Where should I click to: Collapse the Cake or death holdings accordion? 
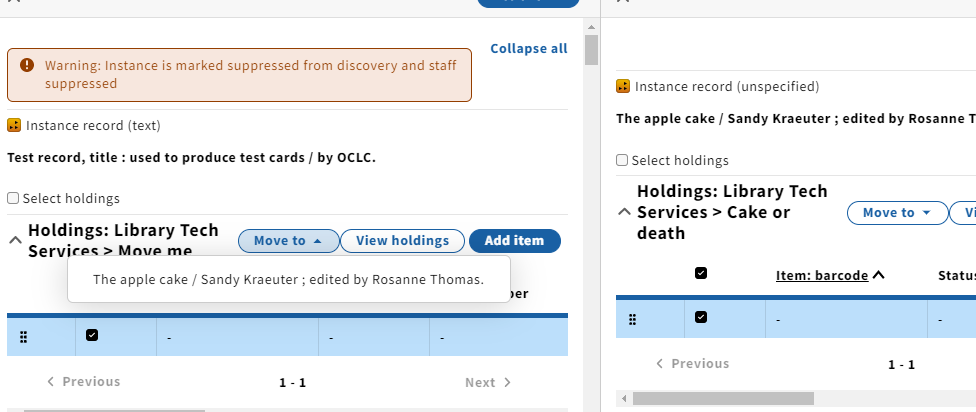pyautogui.click(x=624, y=212)
